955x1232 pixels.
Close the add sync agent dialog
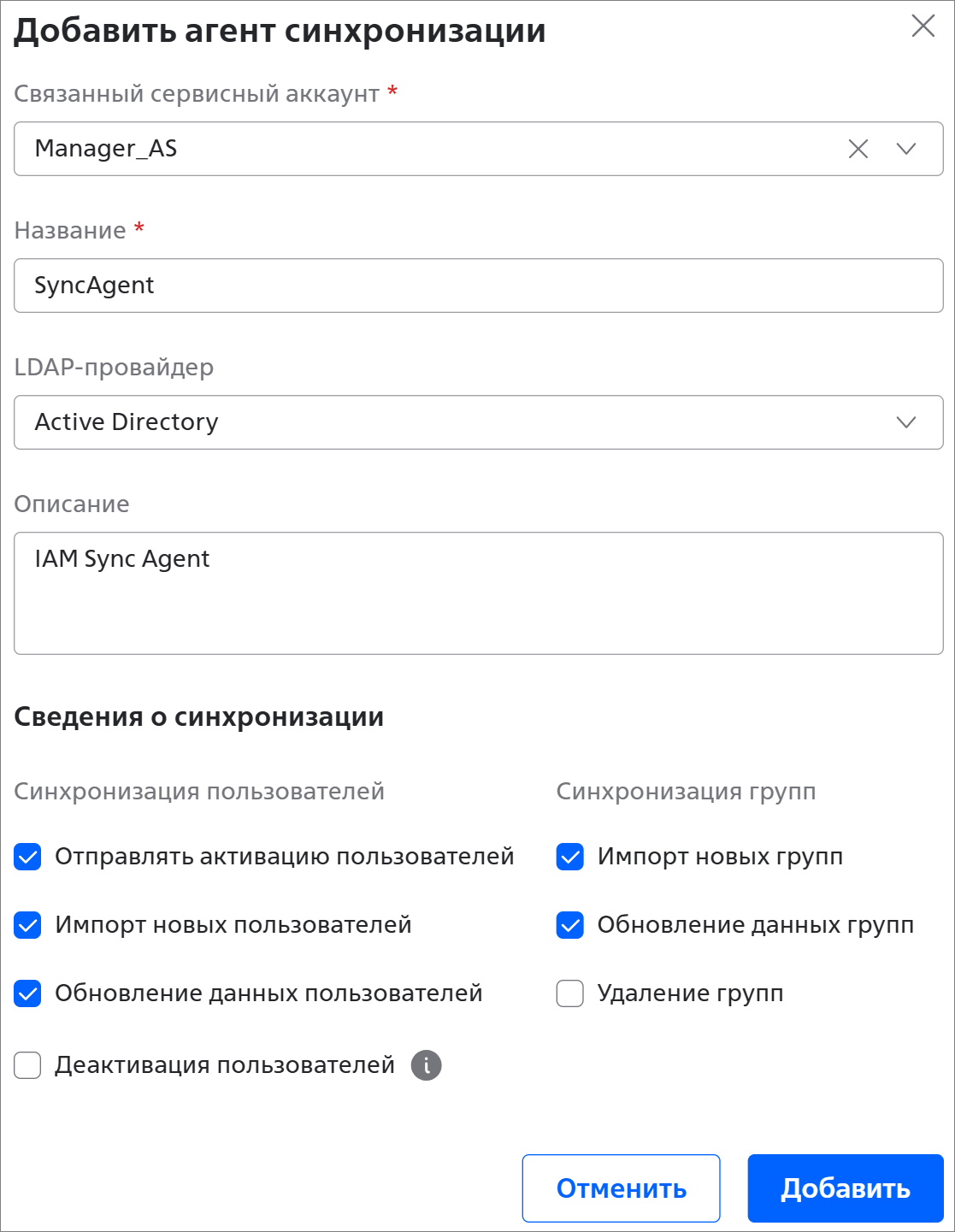[x=923, y=27]
